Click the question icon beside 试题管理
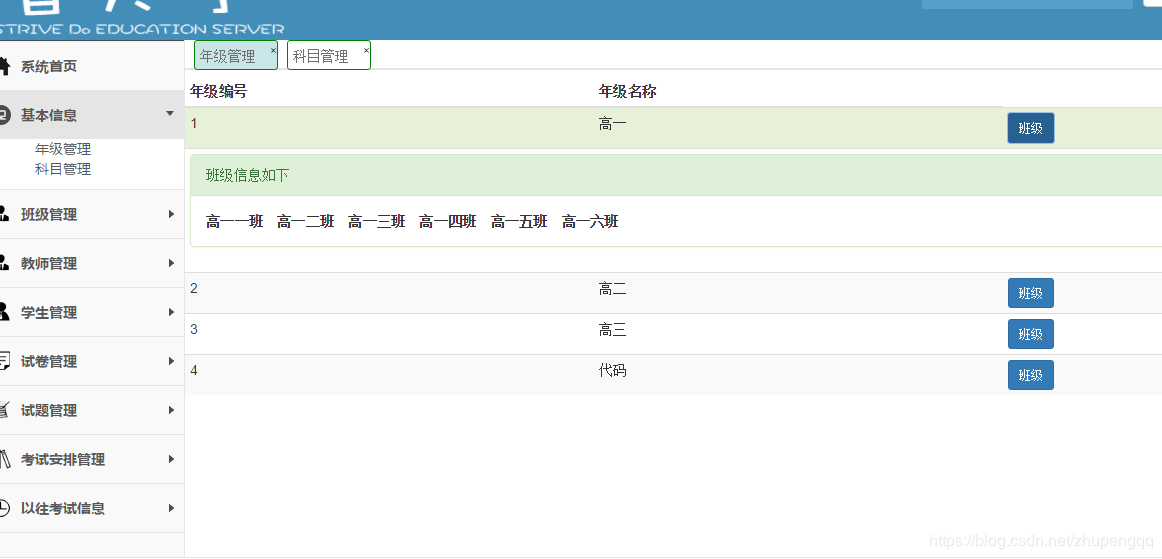1162x559 pixels. (x=4, y=410)
